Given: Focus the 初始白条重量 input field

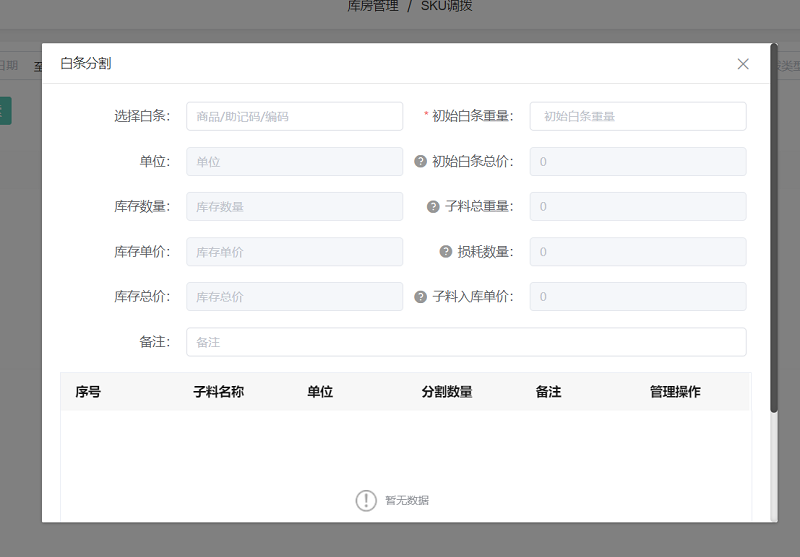Looking at the screenshot, I should click(x=637, y=116).
